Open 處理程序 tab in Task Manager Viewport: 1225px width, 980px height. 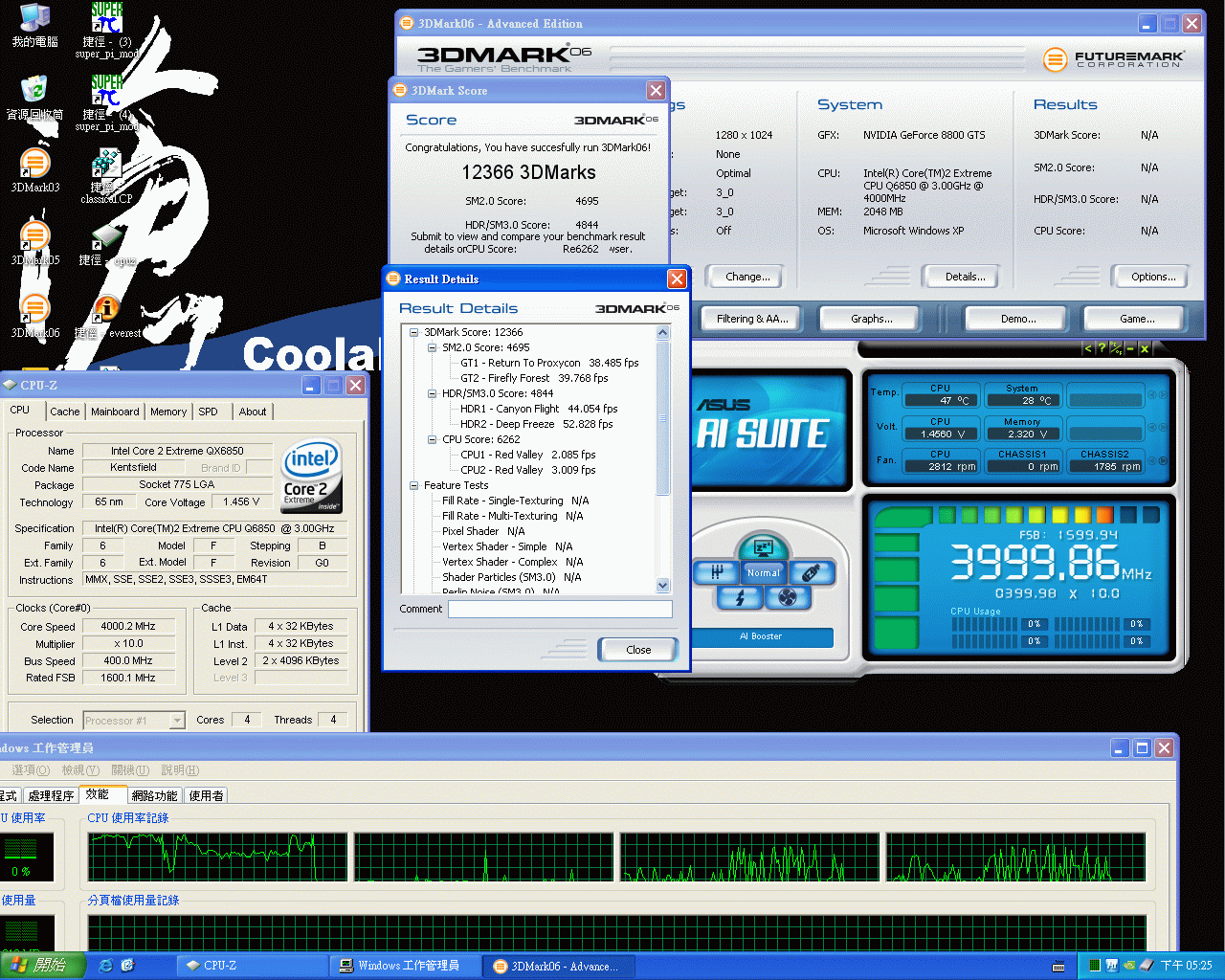51,795
